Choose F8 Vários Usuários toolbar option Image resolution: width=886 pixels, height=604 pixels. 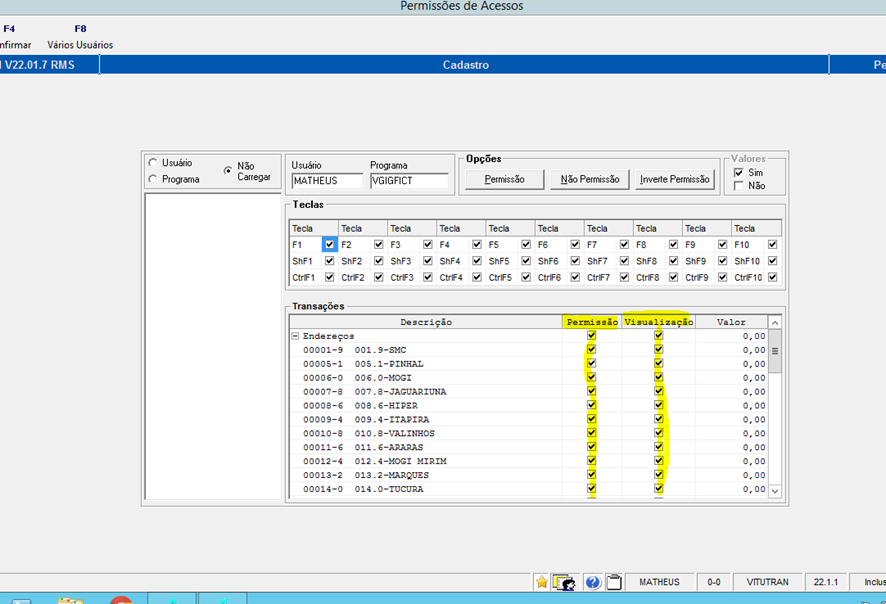tap(80, 37)
